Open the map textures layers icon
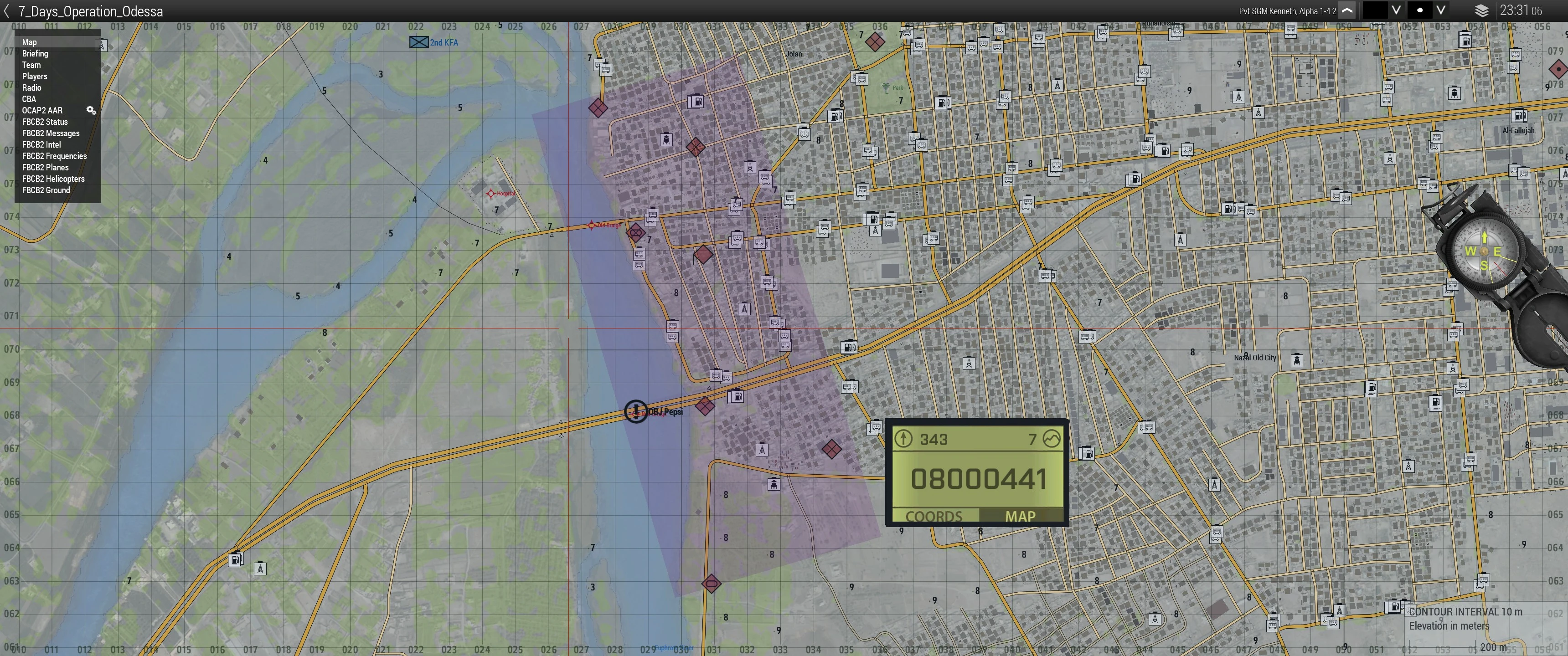The image size is (1568, 656). click(1481, 10)
